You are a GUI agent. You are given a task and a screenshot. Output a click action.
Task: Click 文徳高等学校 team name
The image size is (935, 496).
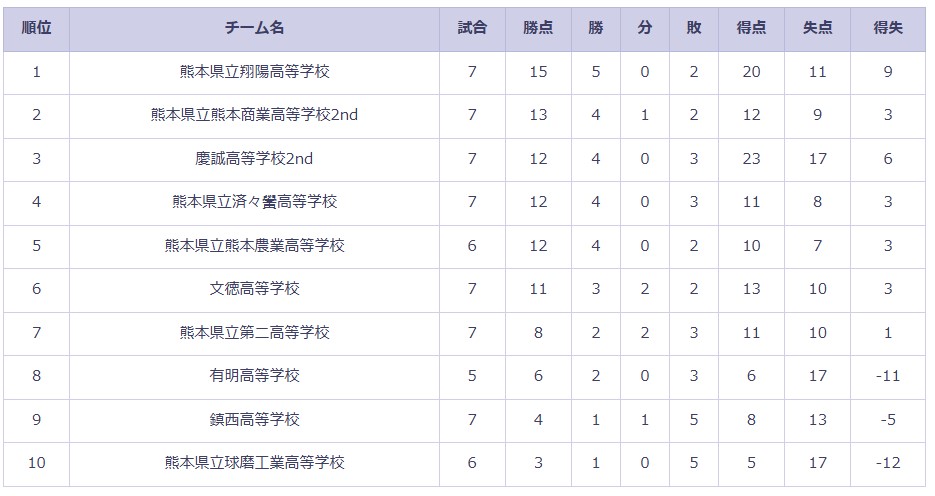pos(255,289)
